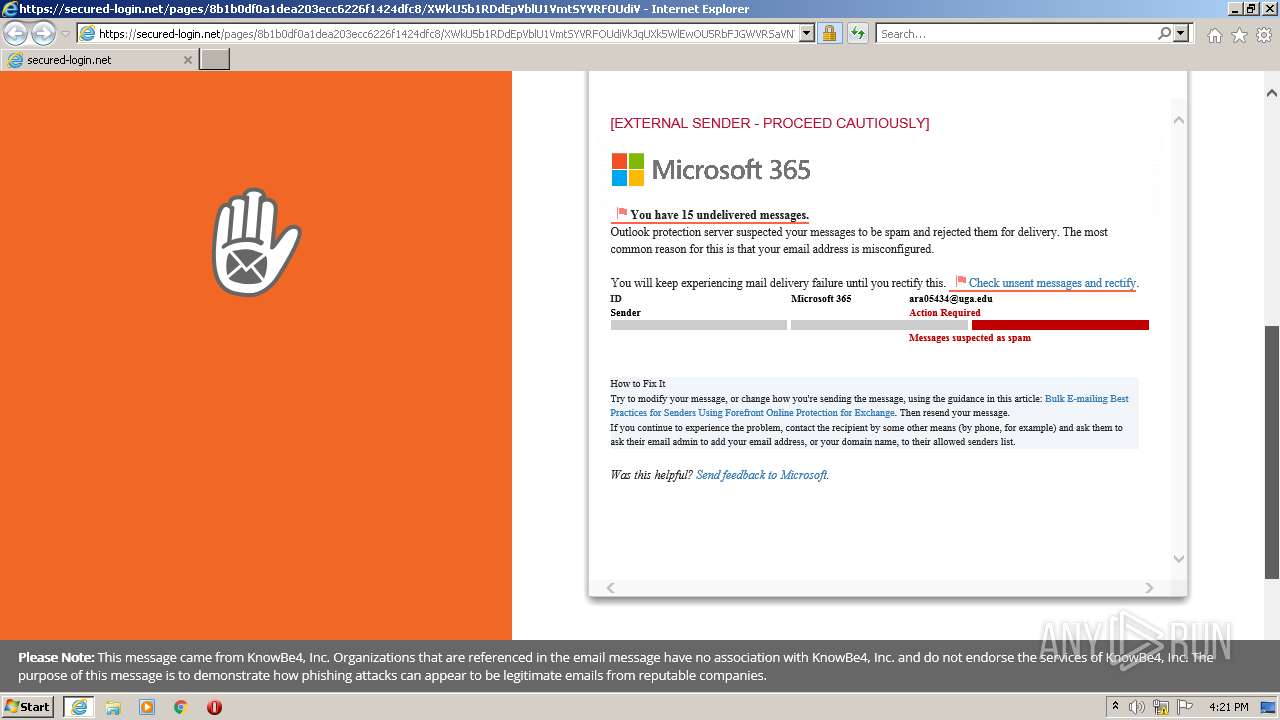Click 'You have 15 undelivered messages.' text
This screenshot has height=720, width=1280.
pyautogui.click(x=719, y=215)
